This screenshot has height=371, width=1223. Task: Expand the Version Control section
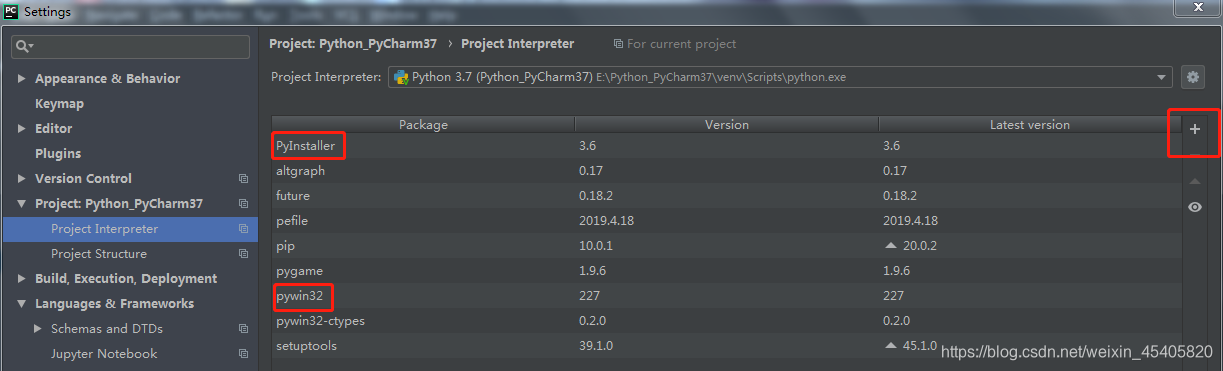[22, 179]
